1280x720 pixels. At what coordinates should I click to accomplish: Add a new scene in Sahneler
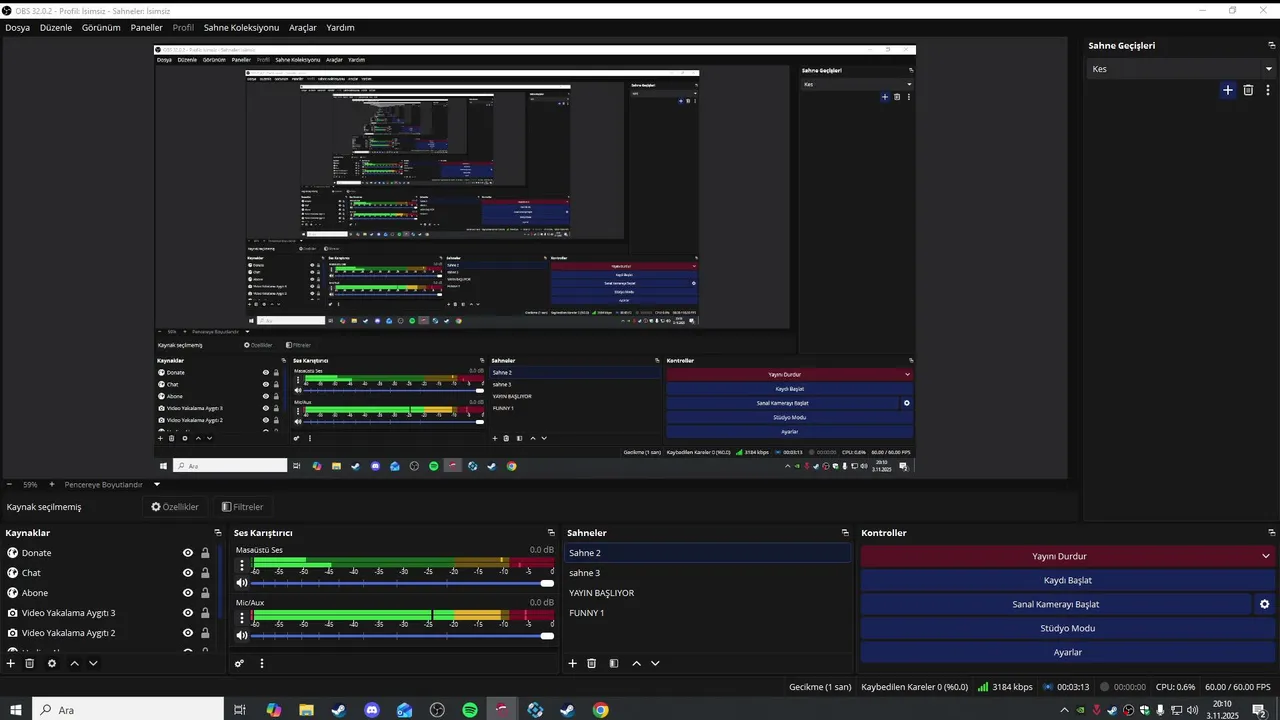coord(573,663)
